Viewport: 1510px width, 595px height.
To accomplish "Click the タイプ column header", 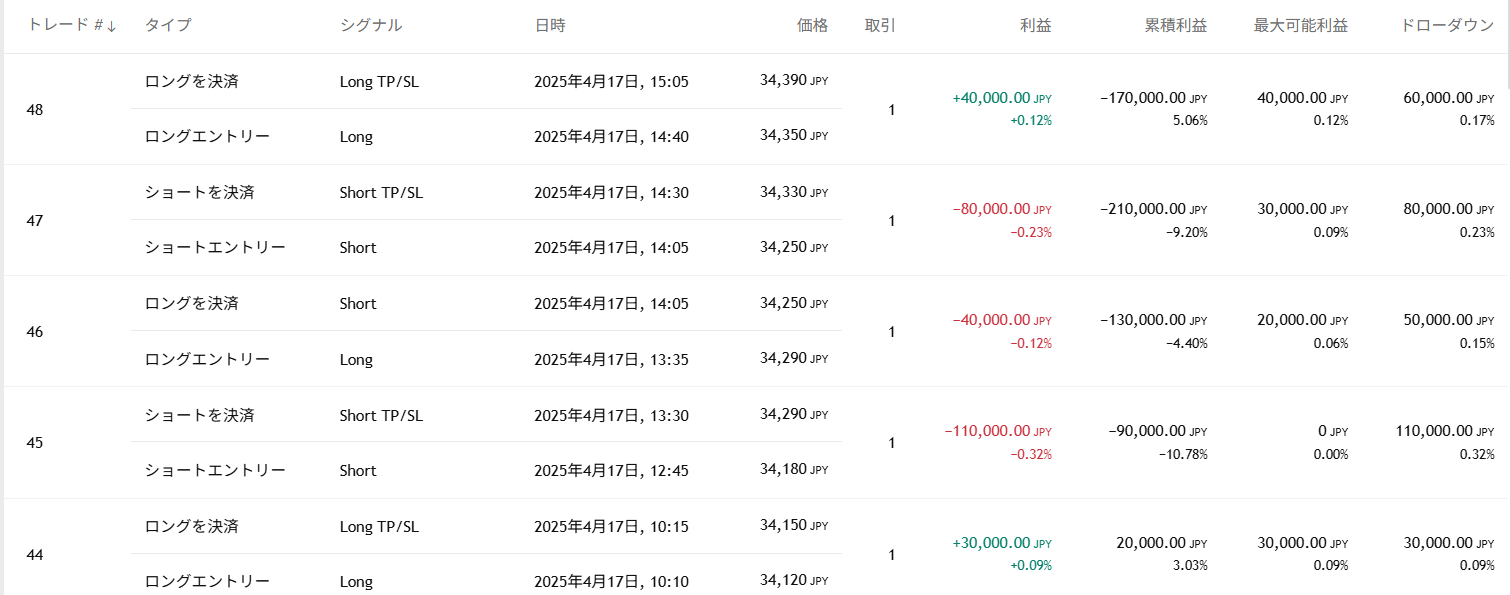I will click(x=167, y=26).
